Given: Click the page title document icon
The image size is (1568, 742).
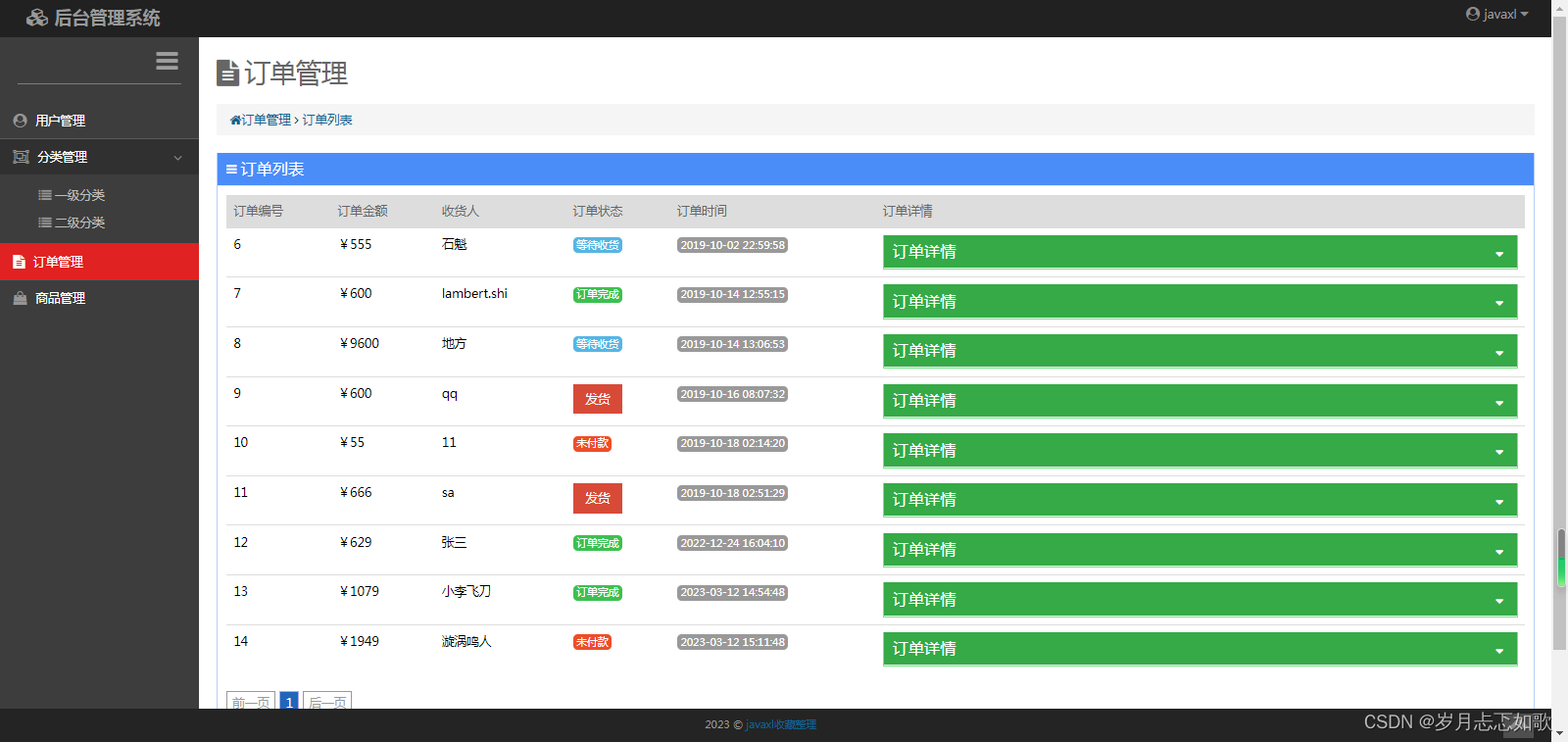Looking at the screenshot, I should [227, 73].
